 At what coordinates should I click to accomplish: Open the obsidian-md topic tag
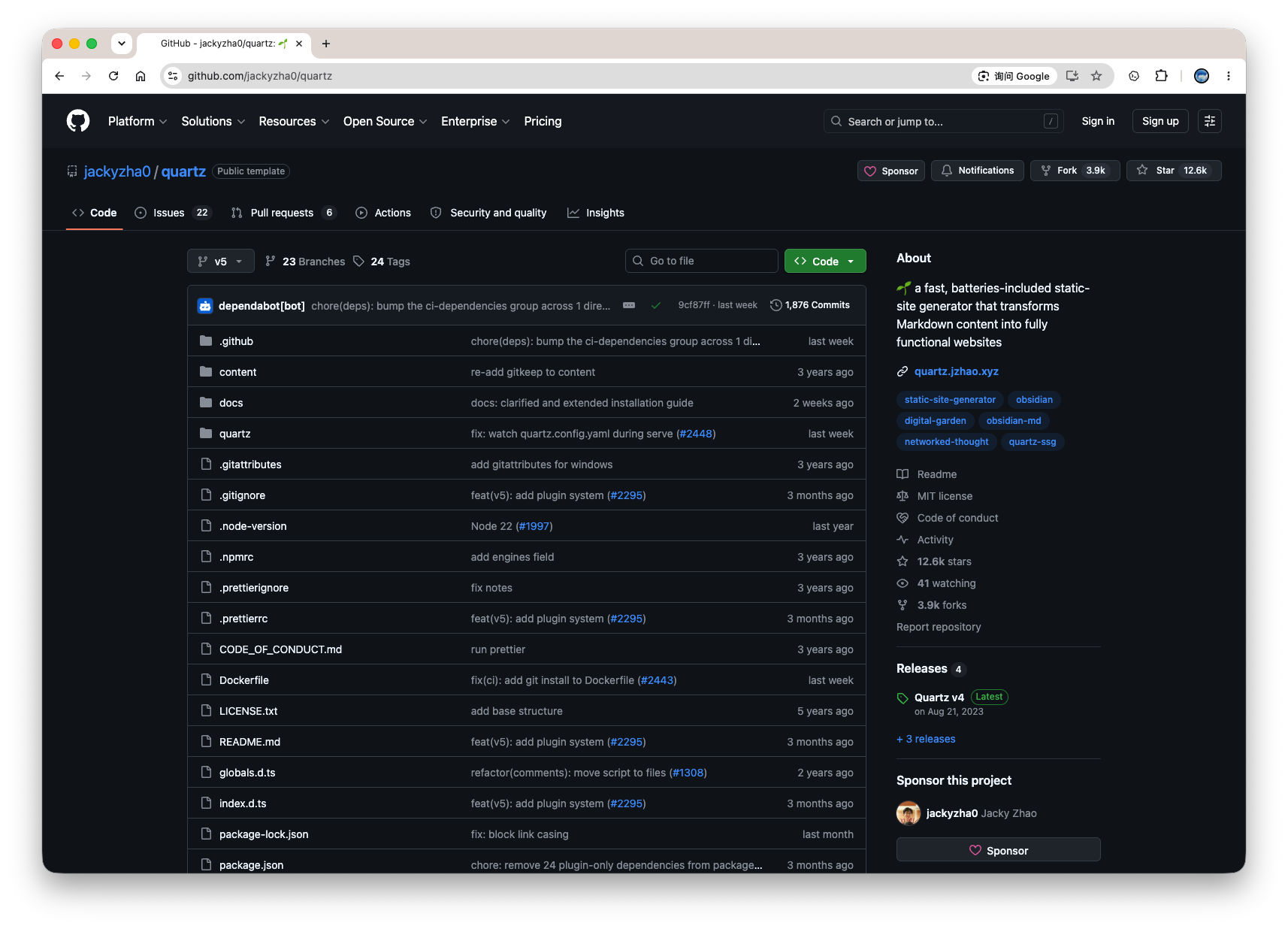point(1014,421)
